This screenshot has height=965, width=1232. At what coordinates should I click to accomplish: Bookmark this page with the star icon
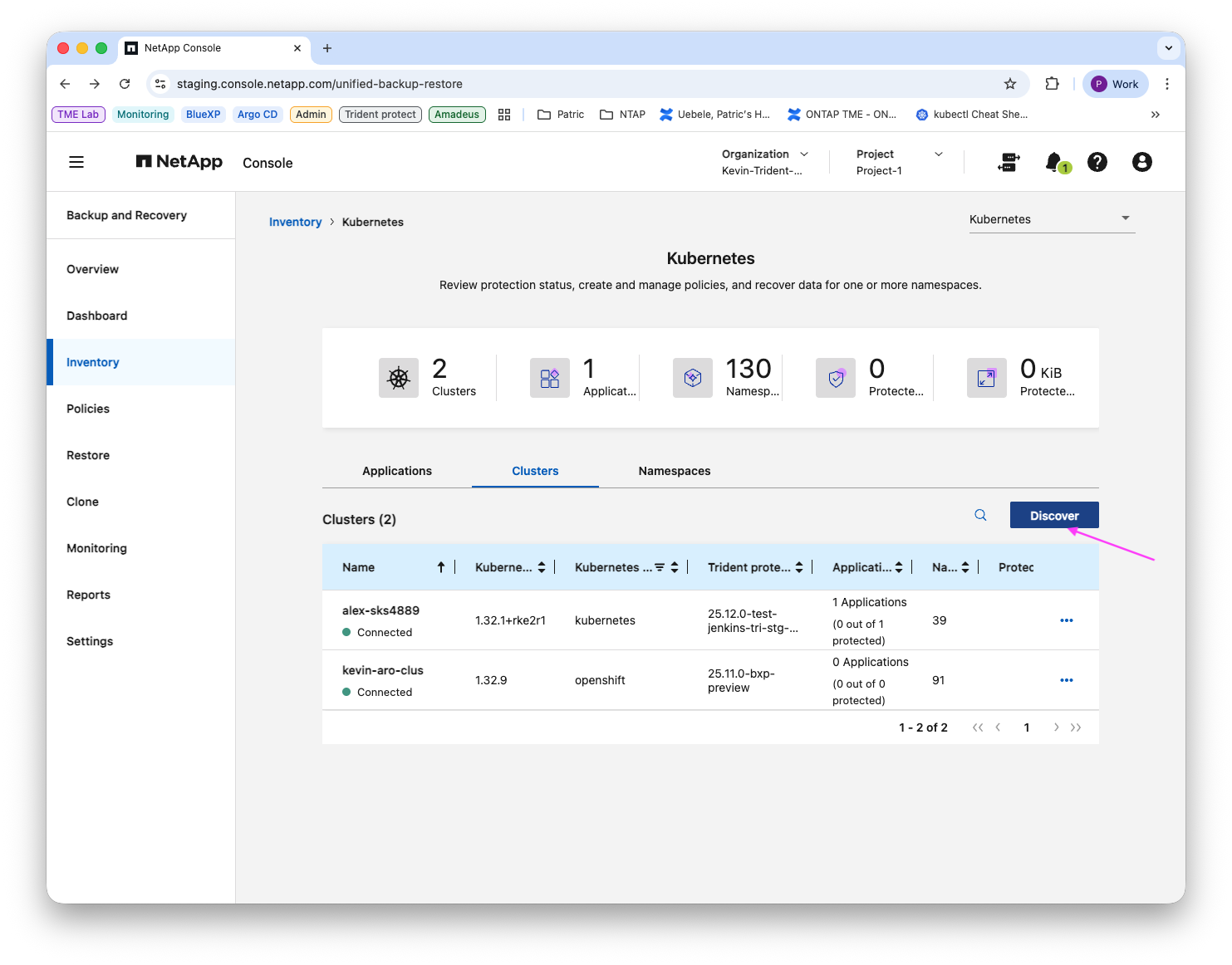1010,84
